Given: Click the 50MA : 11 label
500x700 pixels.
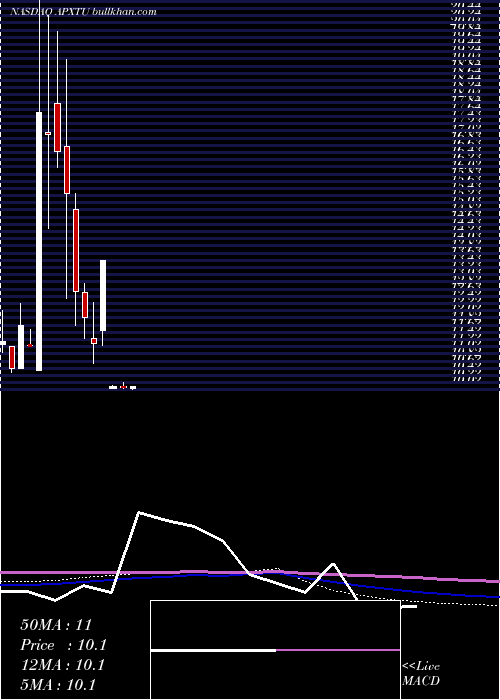Looking at the screenshot, I should [x=56, y=625].
